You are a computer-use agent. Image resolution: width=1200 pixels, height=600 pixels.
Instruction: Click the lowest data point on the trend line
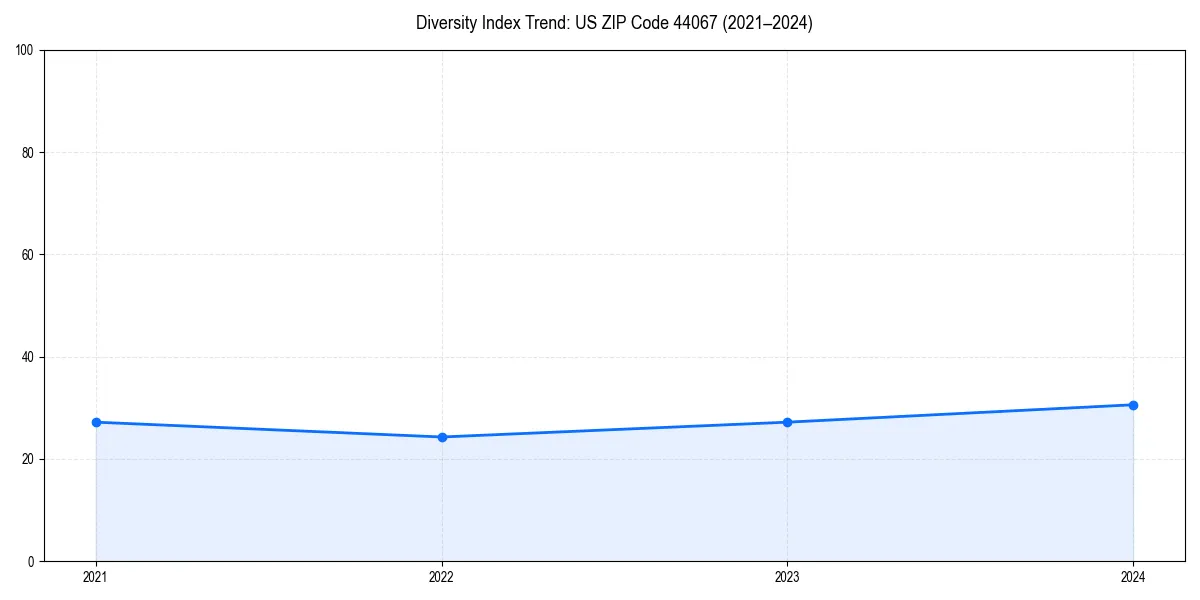click(x=441, y=436)
